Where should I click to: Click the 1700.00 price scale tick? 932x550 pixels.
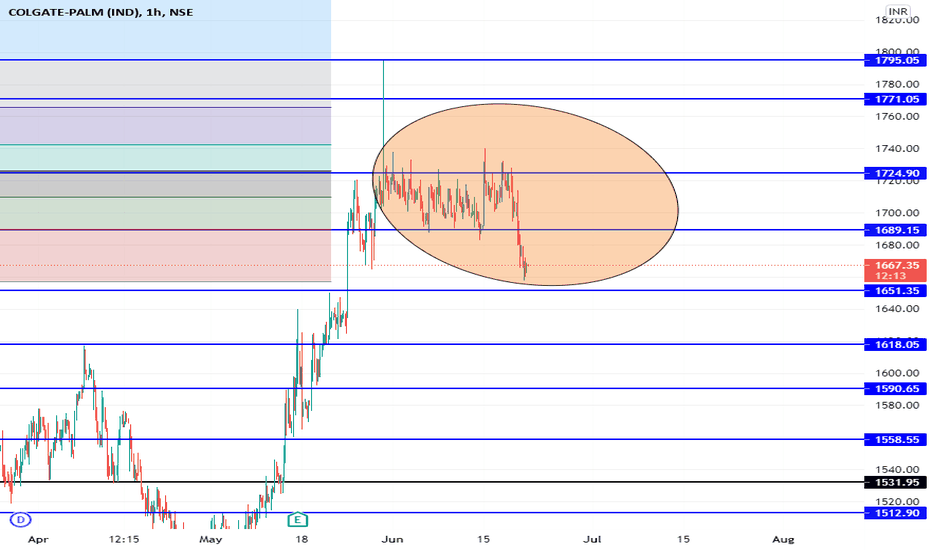(x=897, y=213)
